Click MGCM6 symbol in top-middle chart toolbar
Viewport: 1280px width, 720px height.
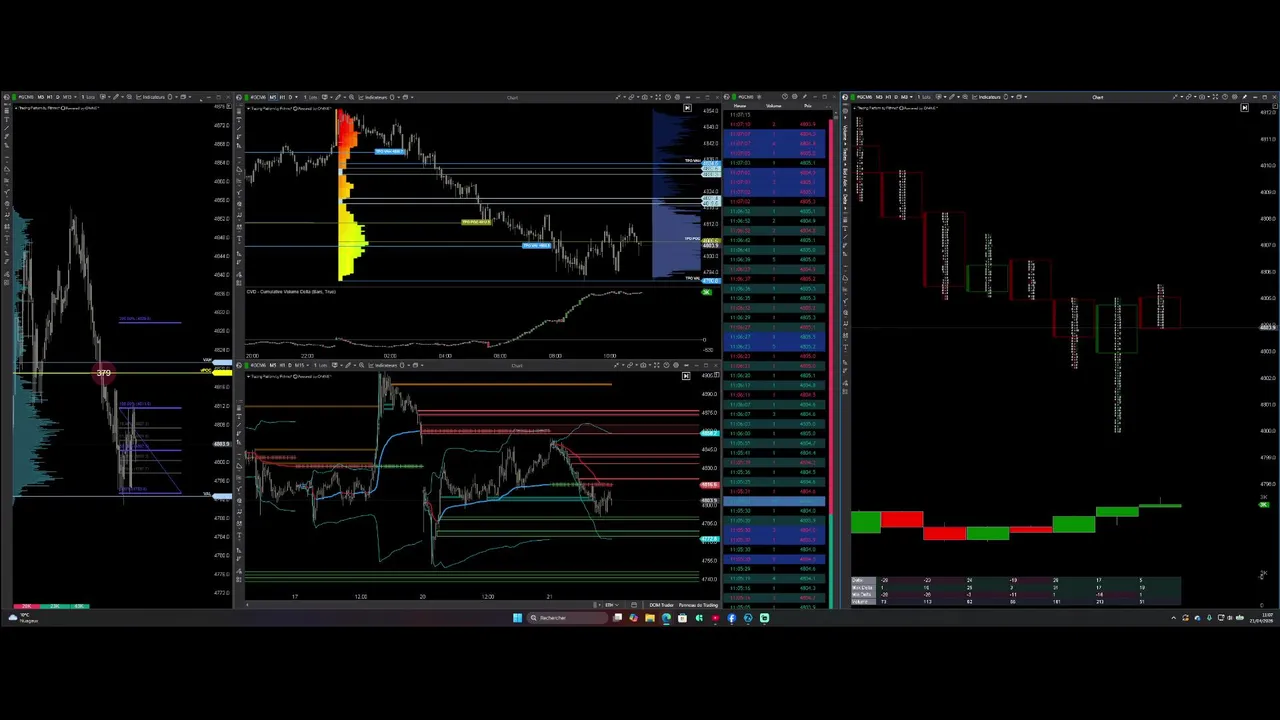[x=258, y=97]
